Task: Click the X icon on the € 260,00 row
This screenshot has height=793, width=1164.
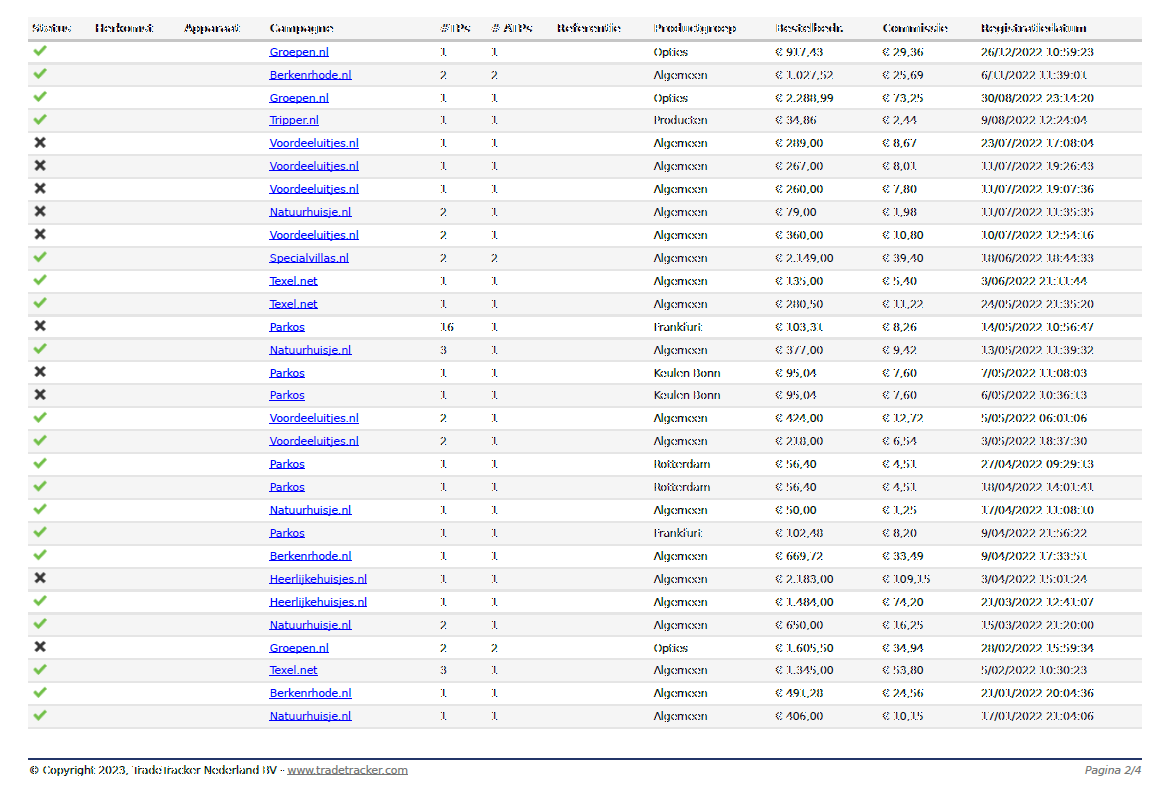Action: click(40, 189)
